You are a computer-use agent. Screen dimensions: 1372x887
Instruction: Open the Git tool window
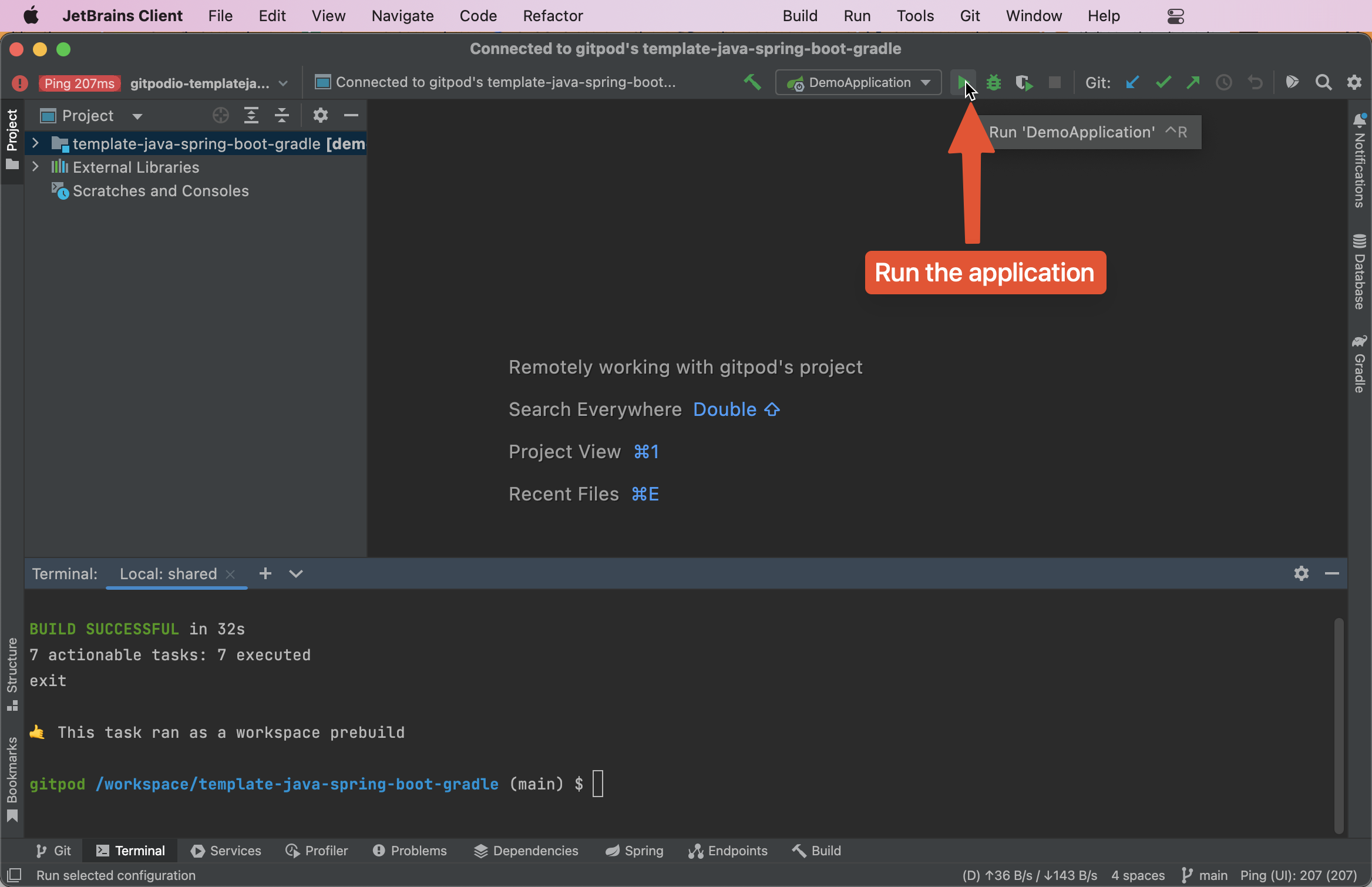pyautogui.click(x=53, y=851)
